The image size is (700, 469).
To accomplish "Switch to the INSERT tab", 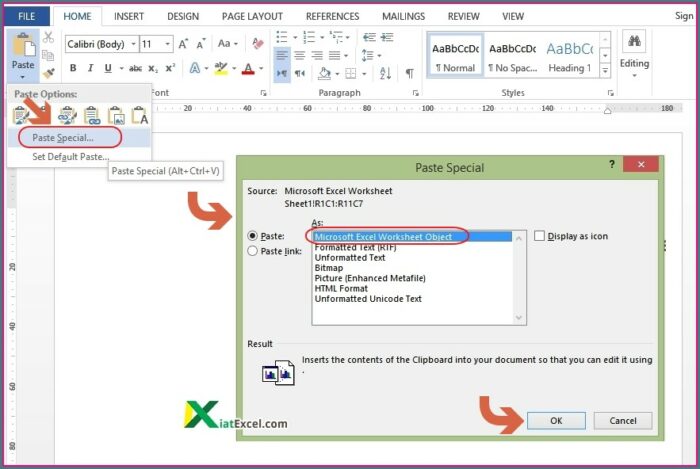I will tap(129, 17).
